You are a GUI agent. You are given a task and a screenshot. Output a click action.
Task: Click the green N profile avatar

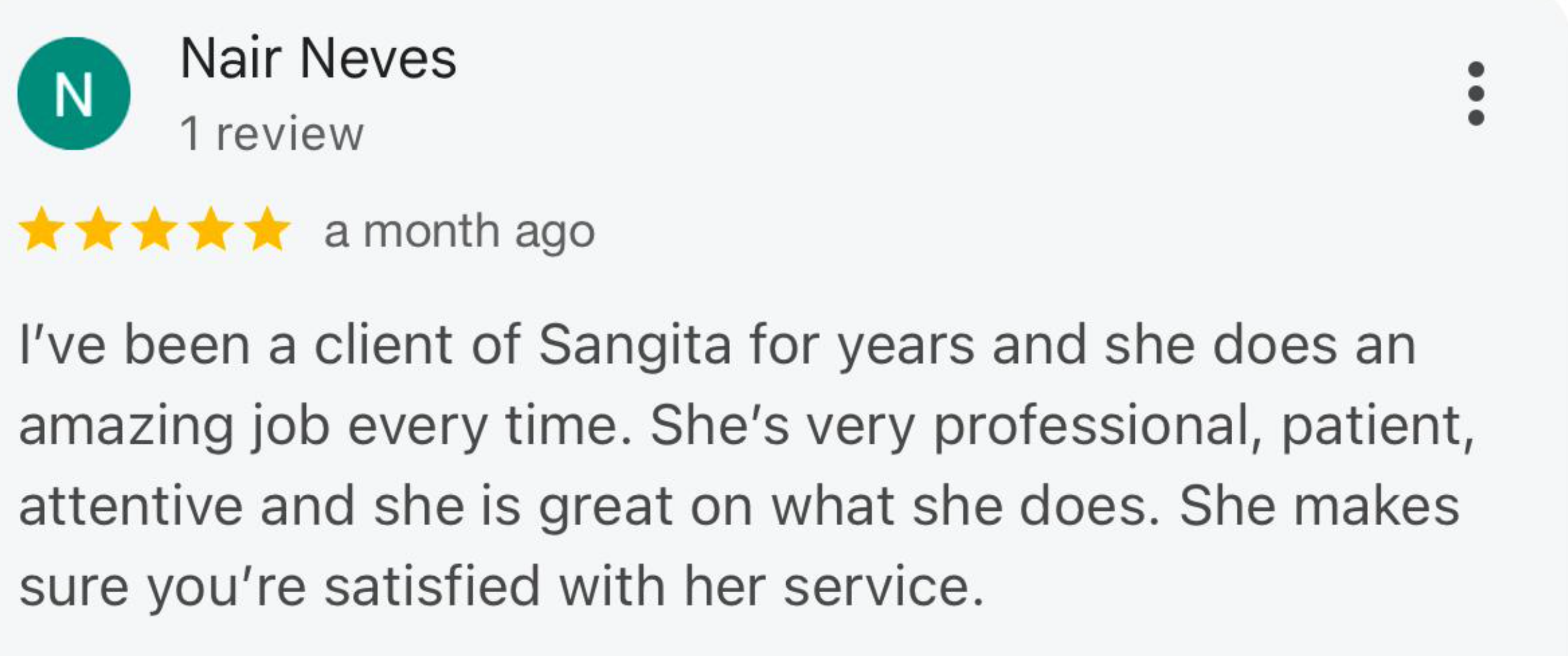coord(74,94)
